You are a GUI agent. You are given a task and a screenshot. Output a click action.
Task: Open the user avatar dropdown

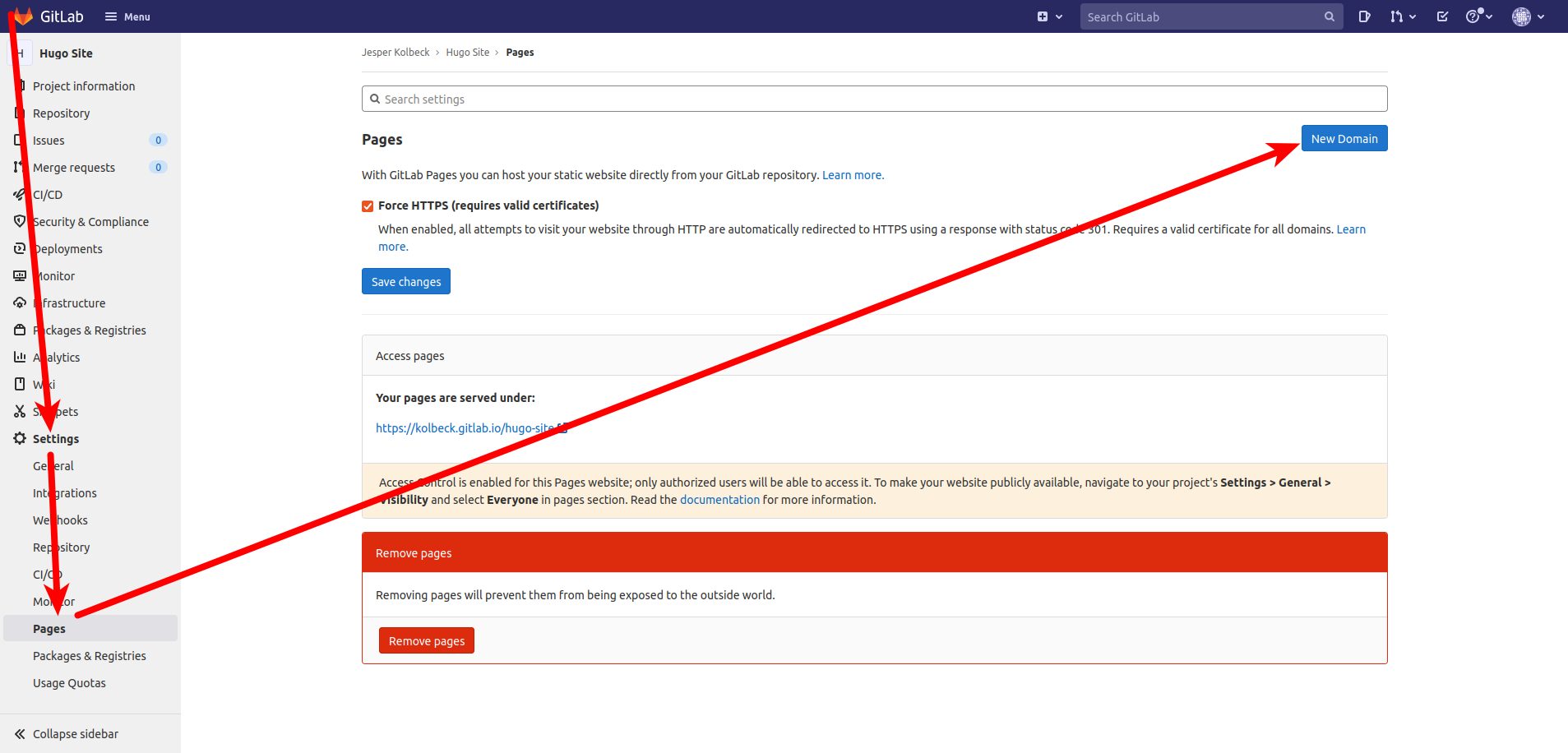click(1528, 16)
